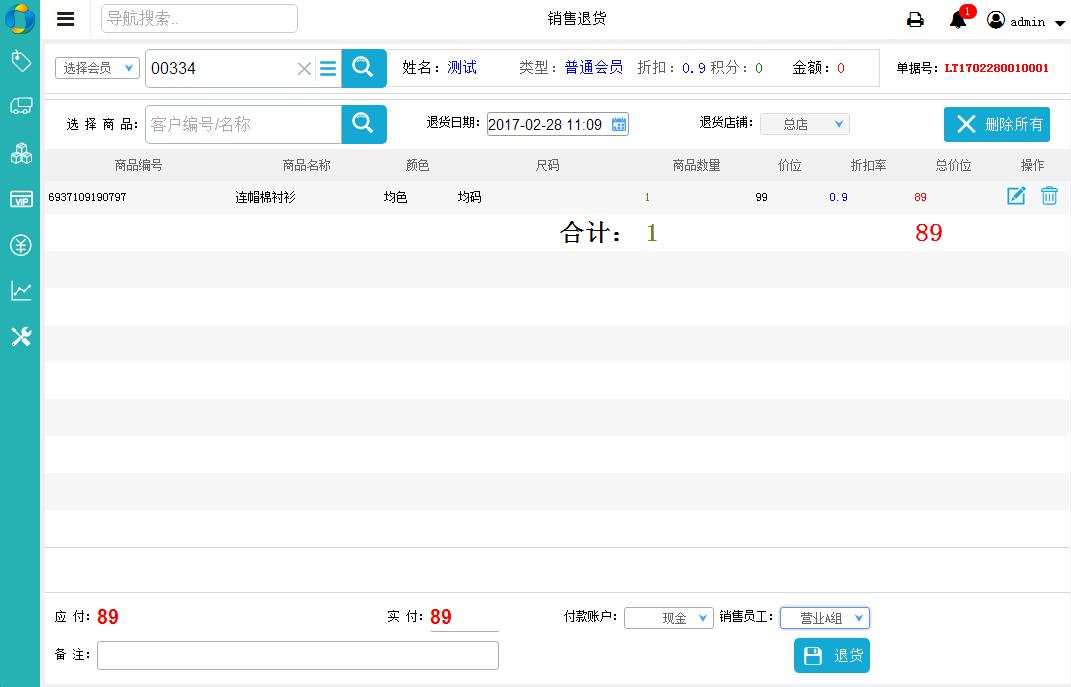
Task: Click the 删除所有 button
Action: (997, 124)
